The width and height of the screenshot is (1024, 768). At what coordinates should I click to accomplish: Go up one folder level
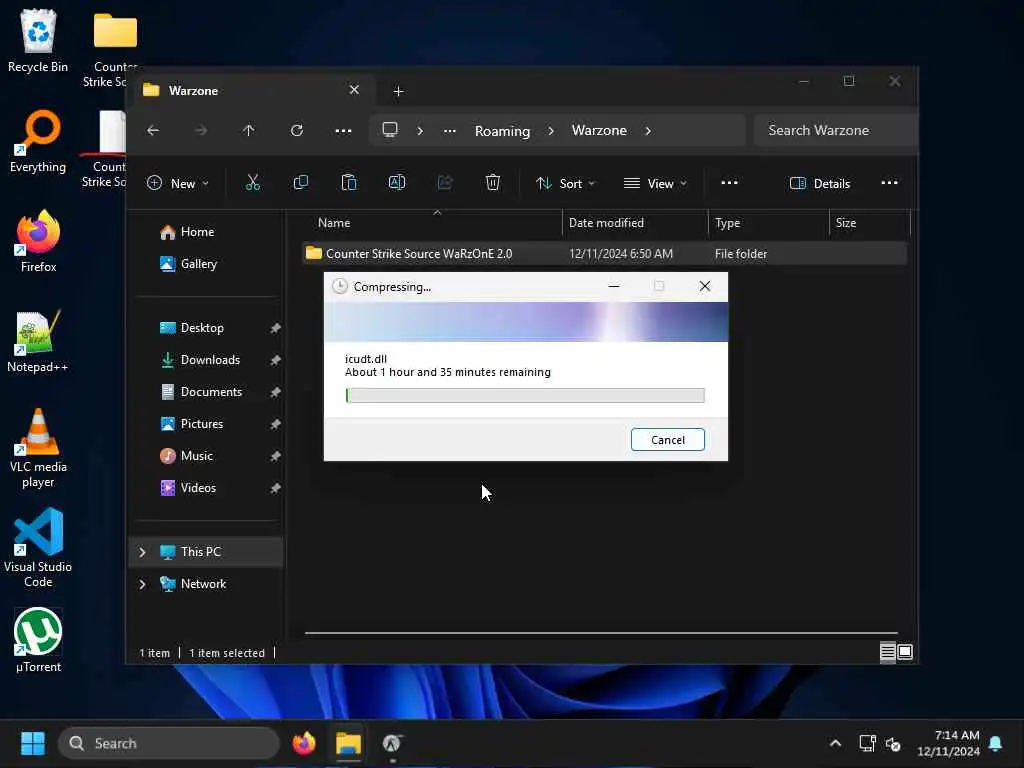[248, 131]
